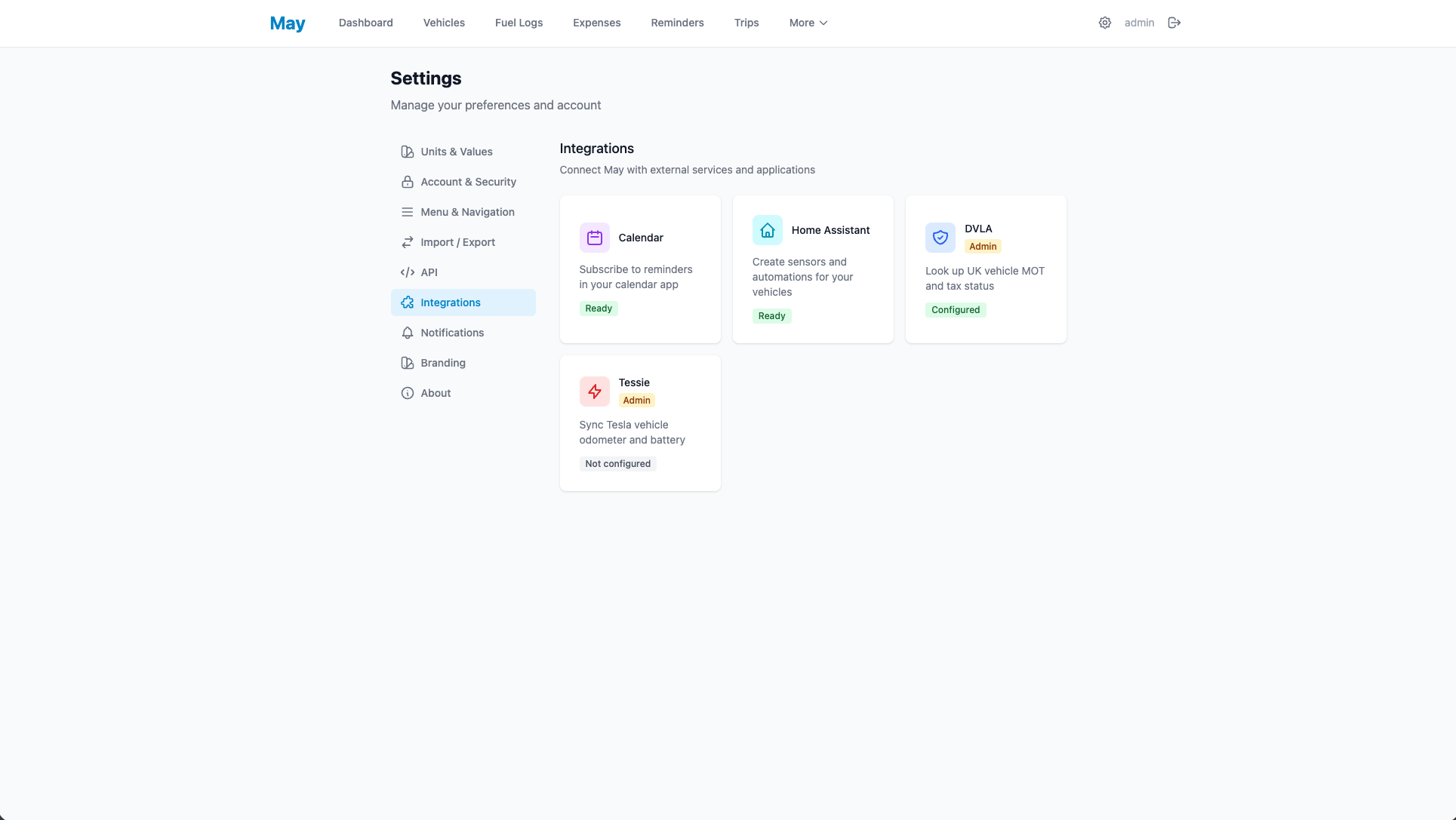1456x820 pixels.
Task: Click the Not configured status badge
Action: coord(617,464)
